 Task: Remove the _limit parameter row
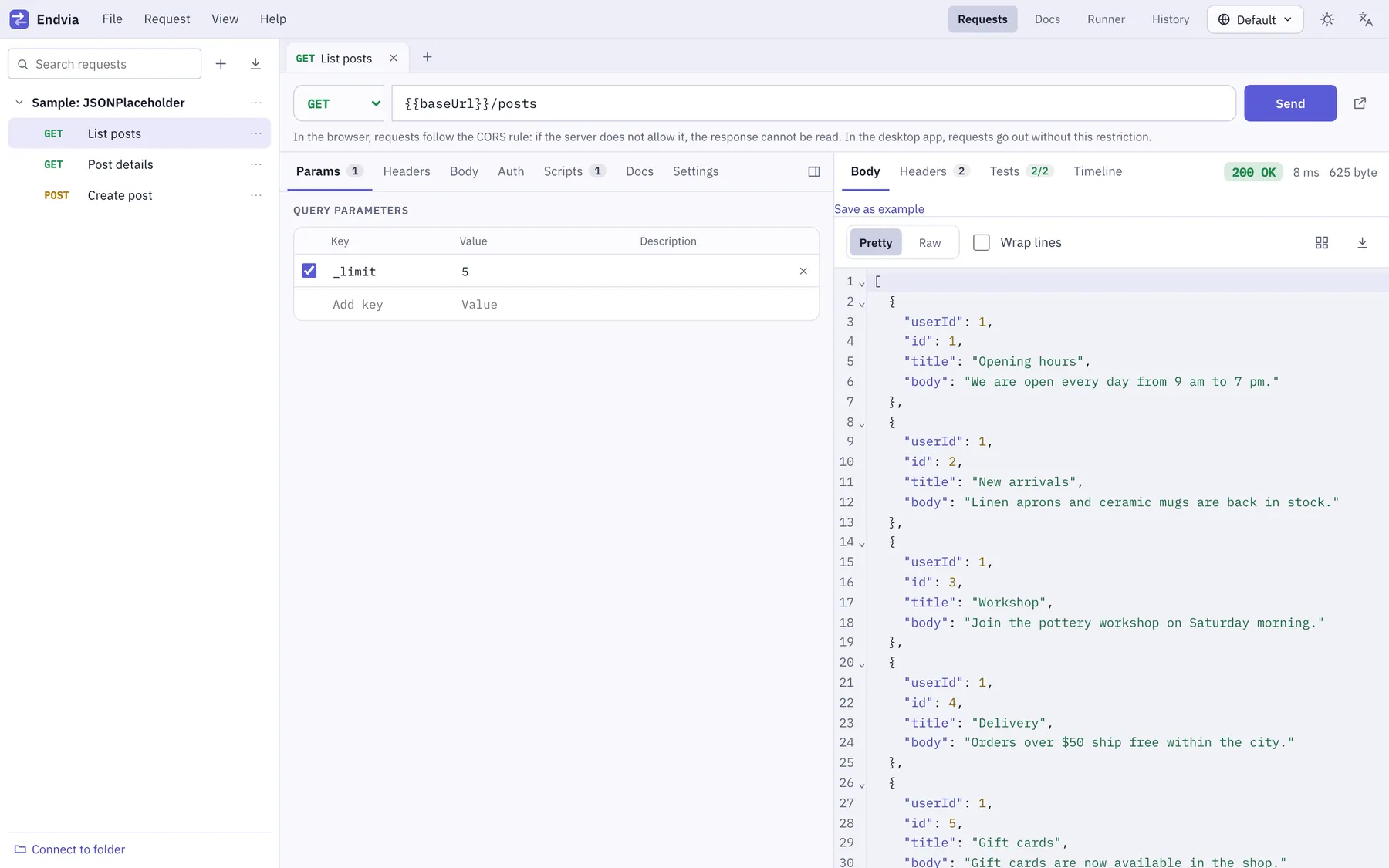coord(803,271)
